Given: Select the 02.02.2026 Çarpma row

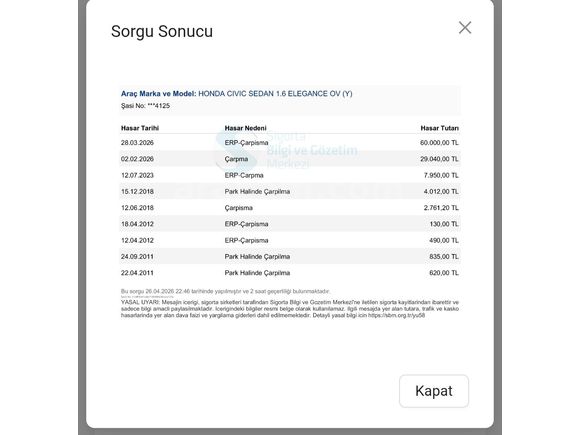Looking at the screenshot, I should 290,159.
